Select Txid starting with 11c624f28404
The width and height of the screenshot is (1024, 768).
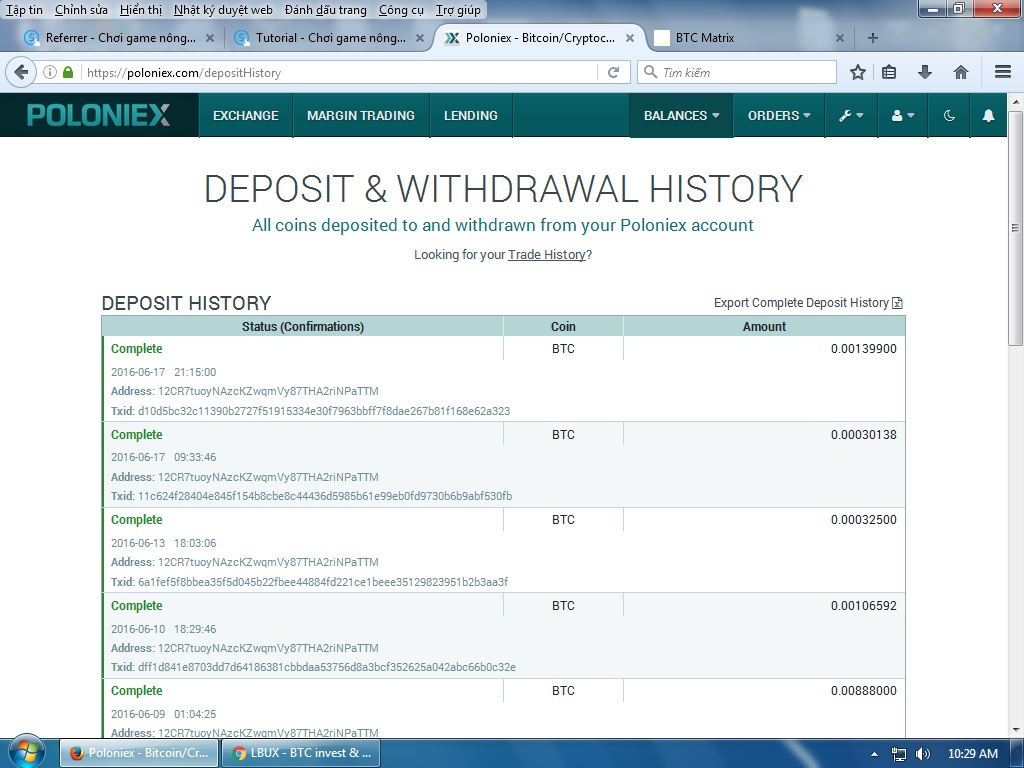click(325, 496)
